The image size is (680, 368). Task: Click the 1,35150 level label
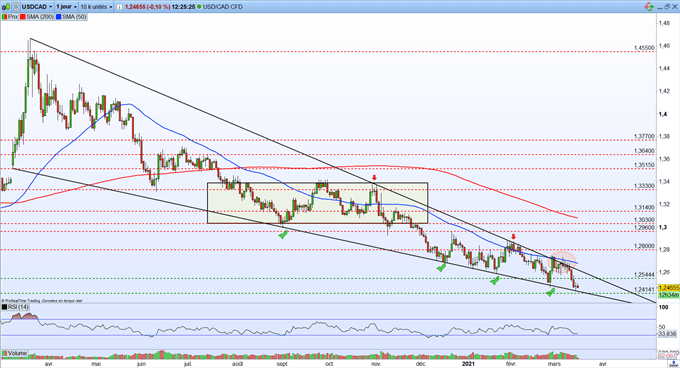(644, 165)
